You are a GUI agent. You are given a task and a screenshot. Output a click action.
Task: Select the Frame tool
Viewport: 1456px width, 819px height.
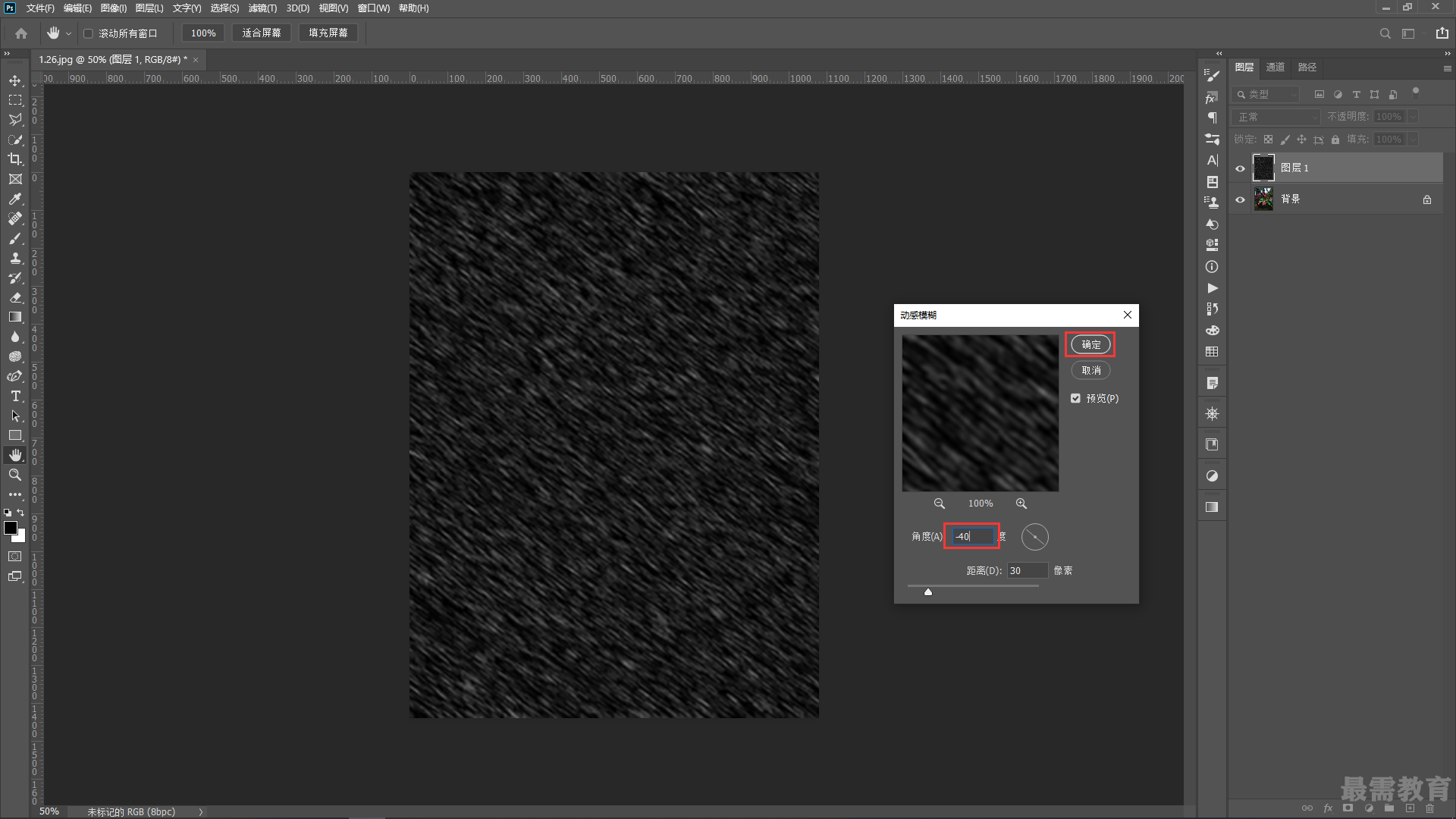pyautogui.click(x=15, y=179)
